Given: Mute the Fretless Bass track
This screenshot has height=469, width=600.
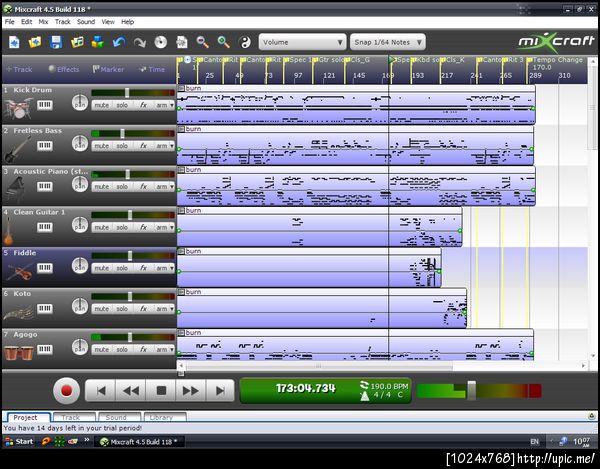Looking at the screenshot, I should (101, 146).
